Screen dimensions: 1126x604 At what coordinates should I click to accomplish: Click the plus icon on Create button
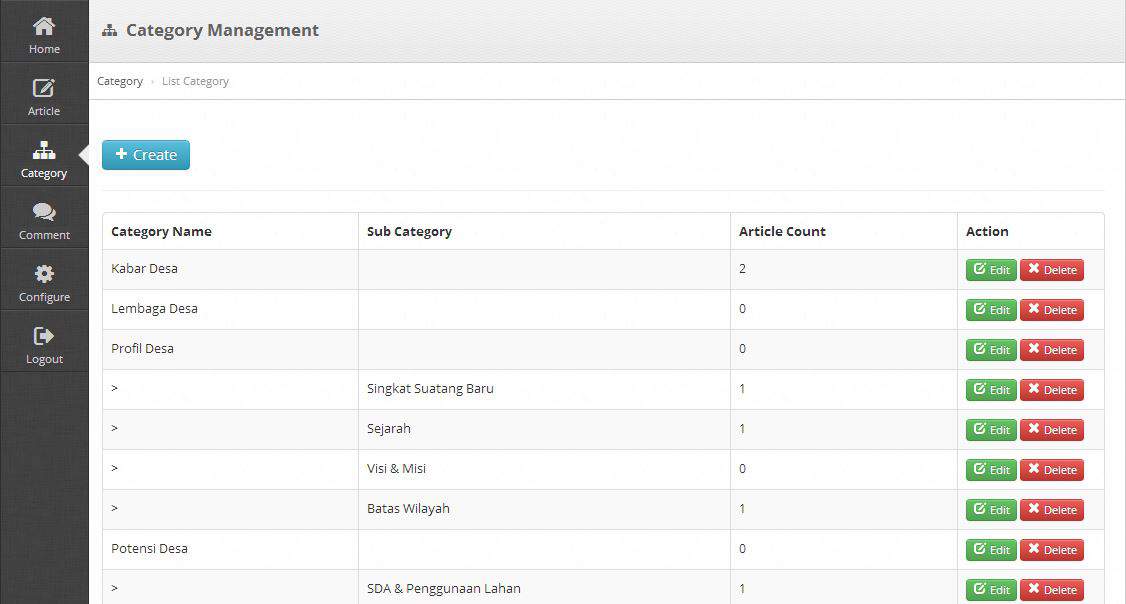[121, 154]
